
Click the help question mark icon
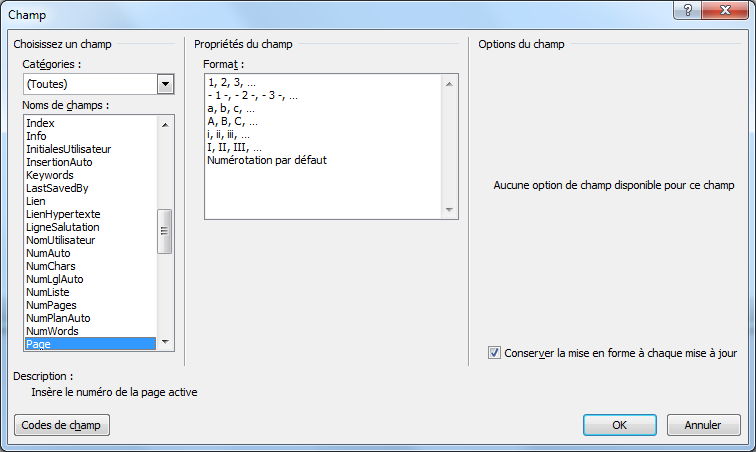688,10
